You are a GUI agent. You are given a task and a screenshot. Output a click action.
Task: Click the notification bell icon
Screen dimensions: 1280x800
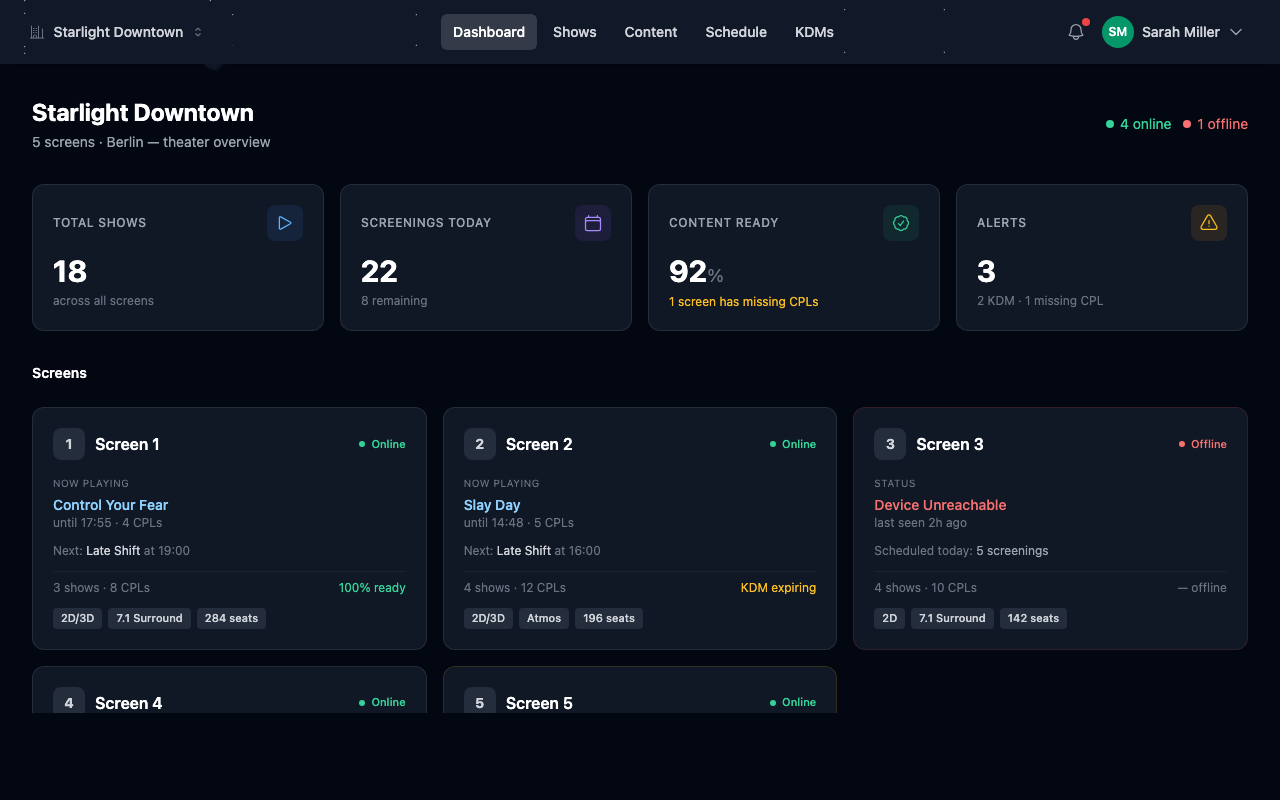(x=1076, y=32)
